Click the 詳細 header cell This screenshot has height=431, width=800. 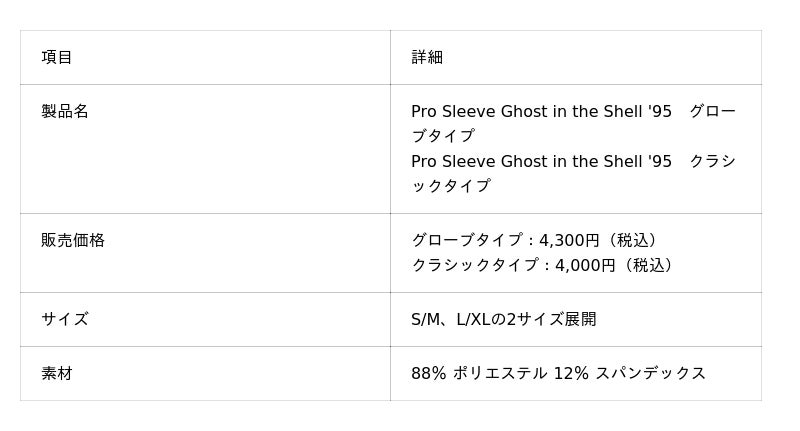(427, 57)
